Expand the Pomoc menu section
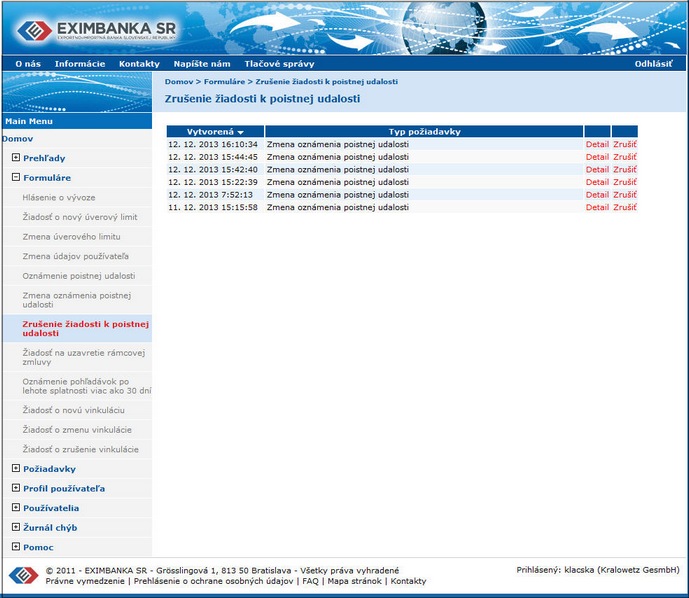 pos(16,547)
